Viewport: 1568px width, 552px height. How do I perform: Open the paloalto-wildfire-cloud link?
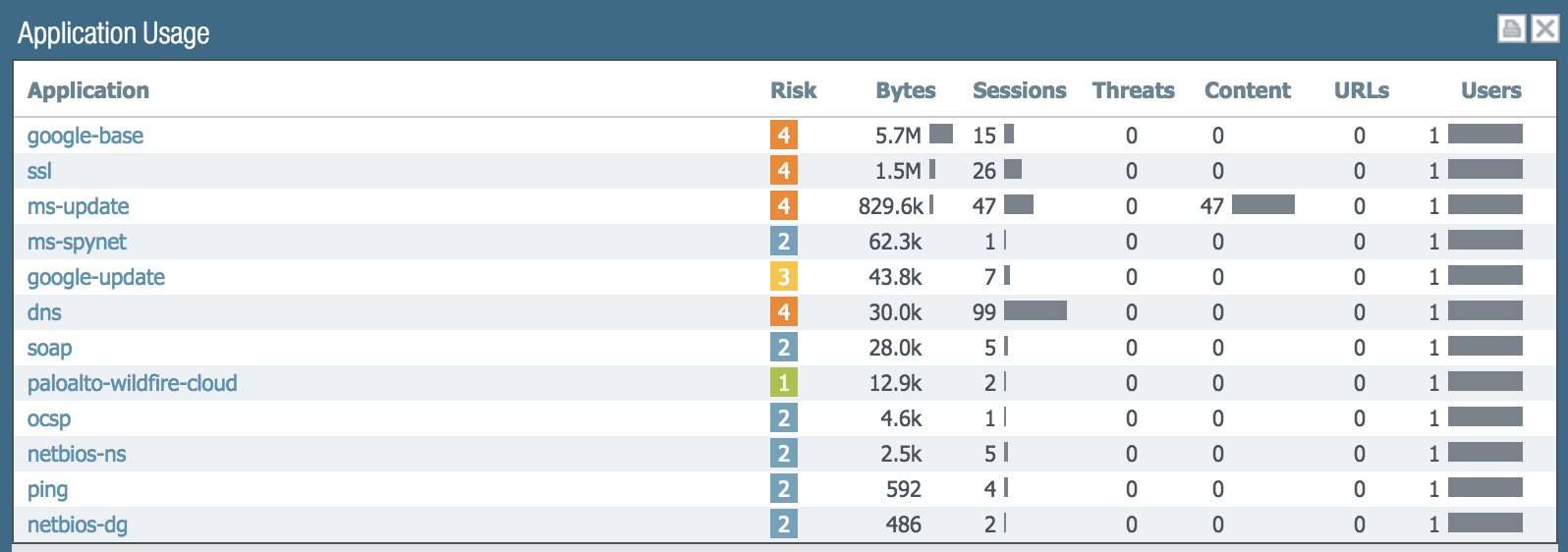(x=133, y=383)
